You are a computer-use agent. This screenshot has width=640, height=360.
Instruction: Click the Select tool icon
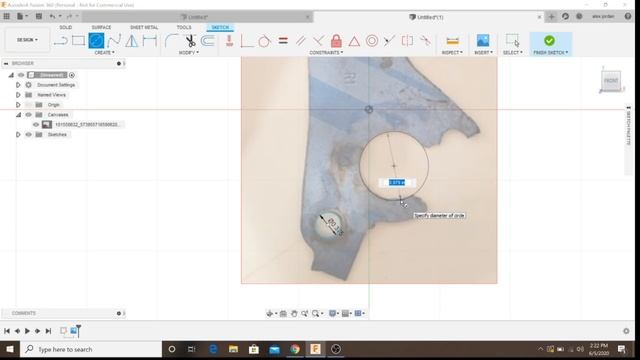click(512, 41)
